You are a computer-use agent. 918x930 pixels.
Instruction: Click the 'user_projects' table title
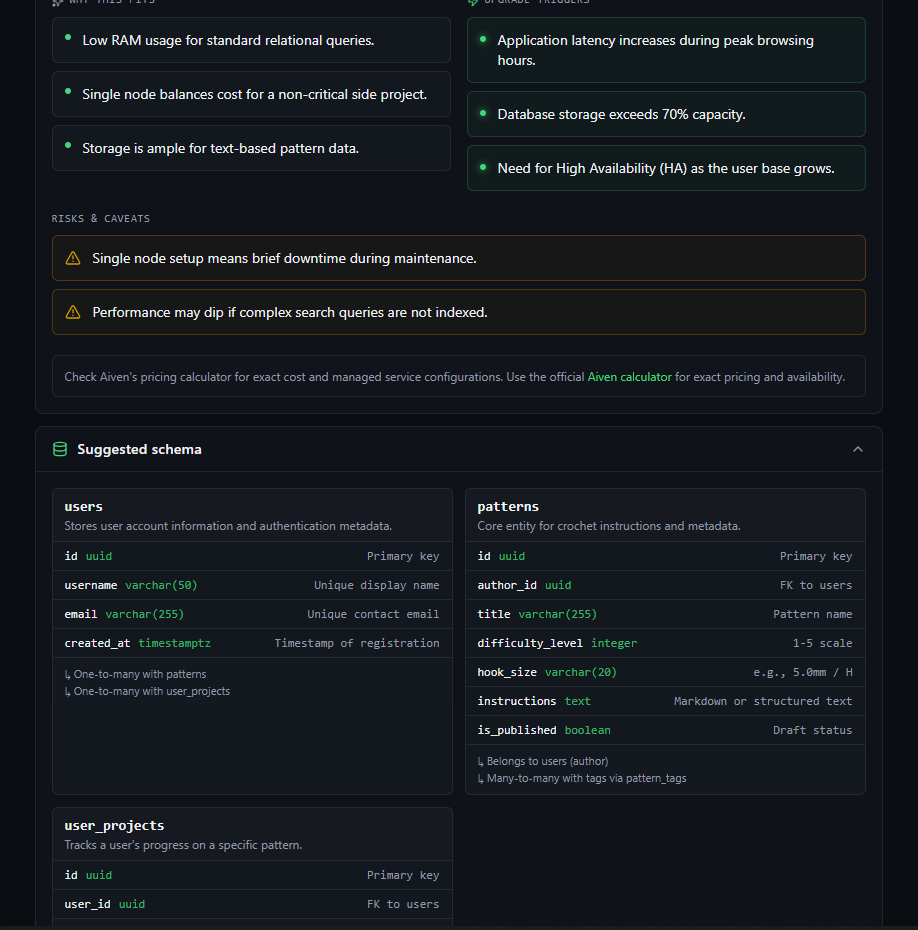click(x=114, y=826)
